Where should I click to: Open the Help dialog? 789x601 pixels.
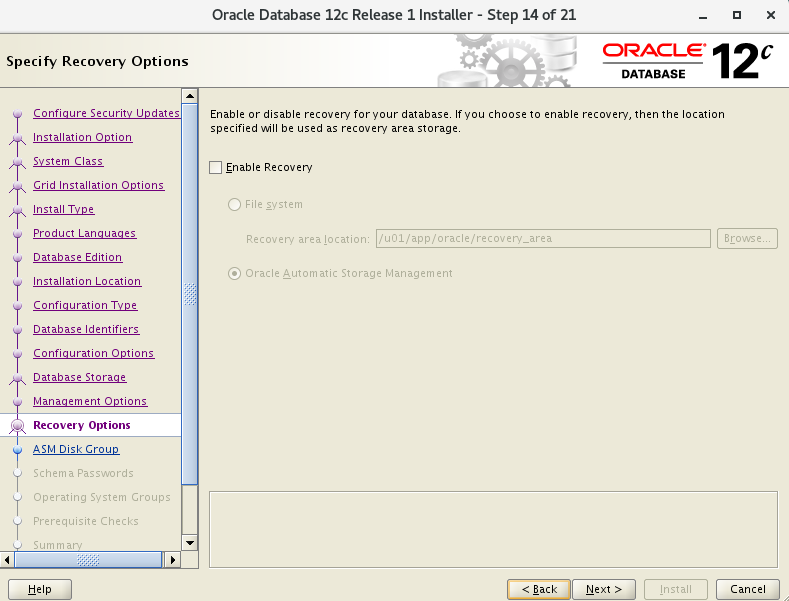coord(40,589)
